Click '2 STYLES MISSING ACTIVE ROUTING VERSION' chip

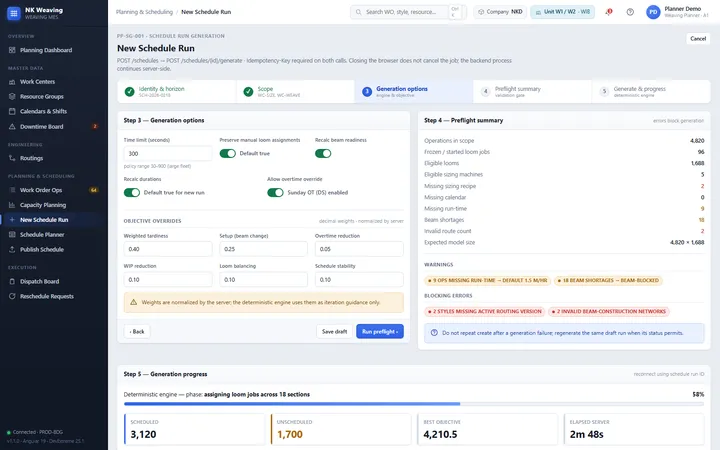pyautogui.click(x=484, y=311)
